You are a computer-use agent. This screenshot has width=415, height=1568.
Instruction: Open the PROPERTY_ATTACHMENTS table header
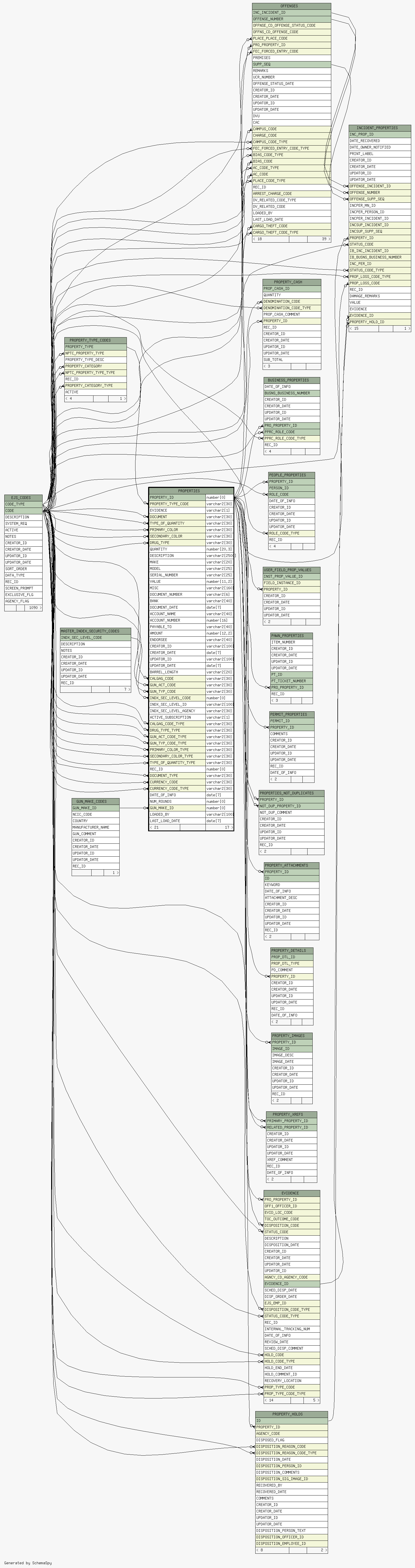click(x=291, y=866)
